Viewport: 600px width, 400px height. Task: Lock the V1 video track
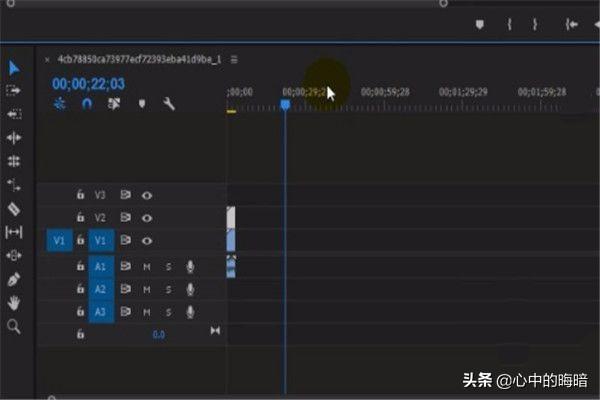(80, 241)
